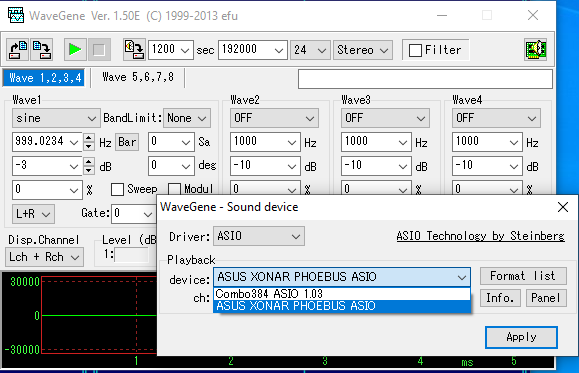Screen dimensions: 579x373
Task: Click the Apply button
Action: point(521,337)
